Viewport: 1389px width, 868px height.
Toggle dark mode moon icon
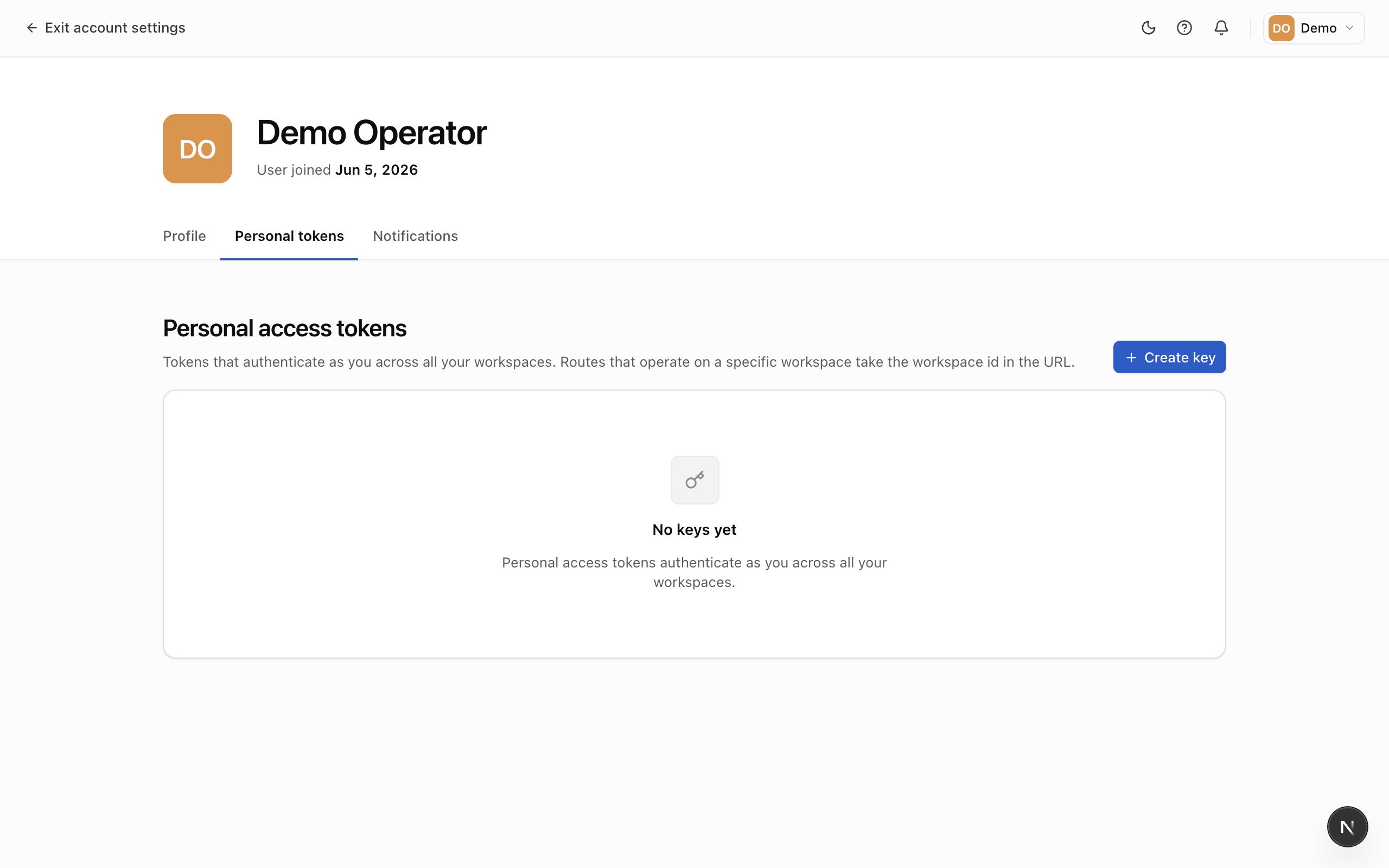pyautogui.click(x=1148, y=28)
